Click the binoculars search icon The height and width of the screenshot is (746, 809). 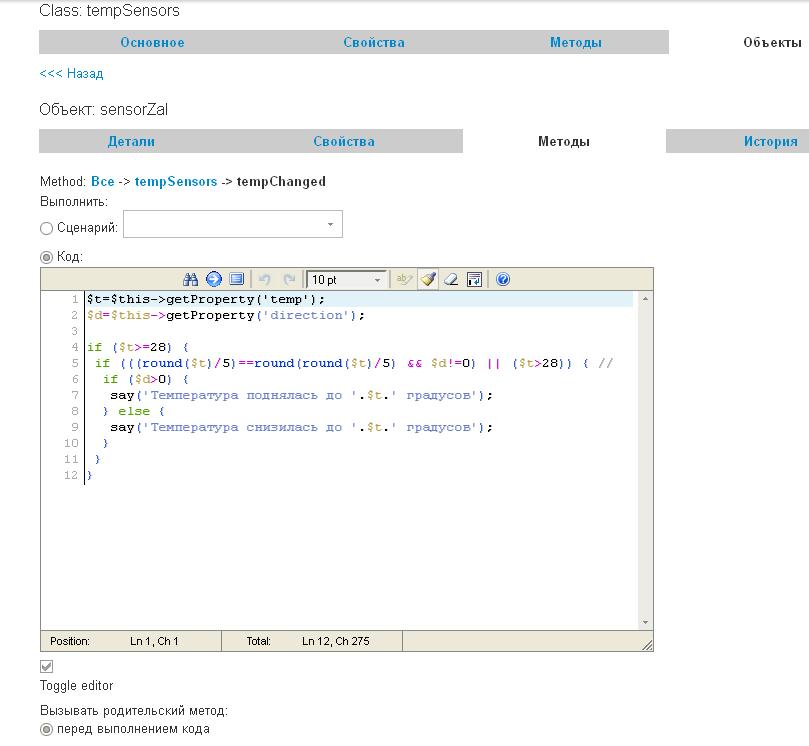pos(192,280)
